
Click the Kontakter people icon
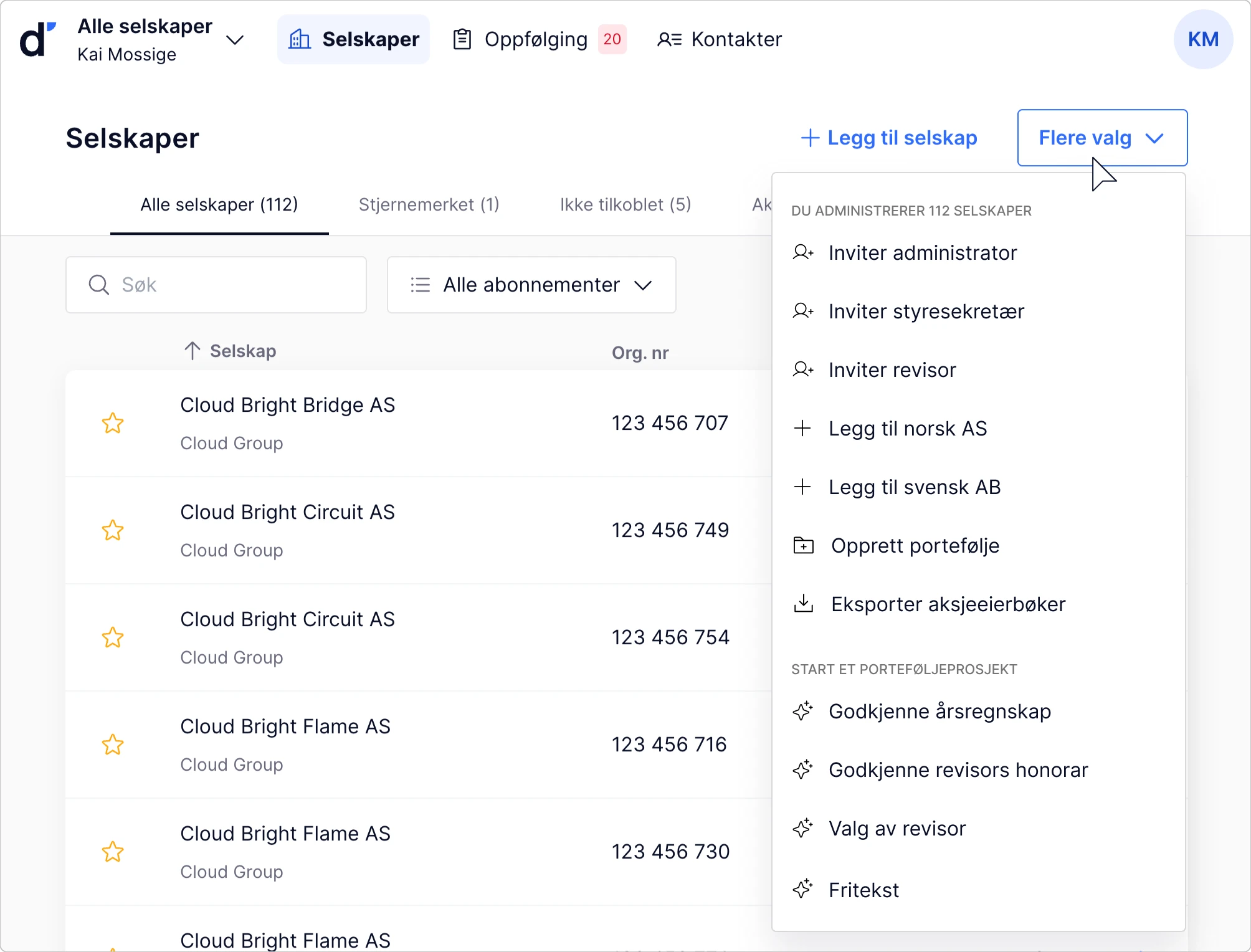point(670,39)
